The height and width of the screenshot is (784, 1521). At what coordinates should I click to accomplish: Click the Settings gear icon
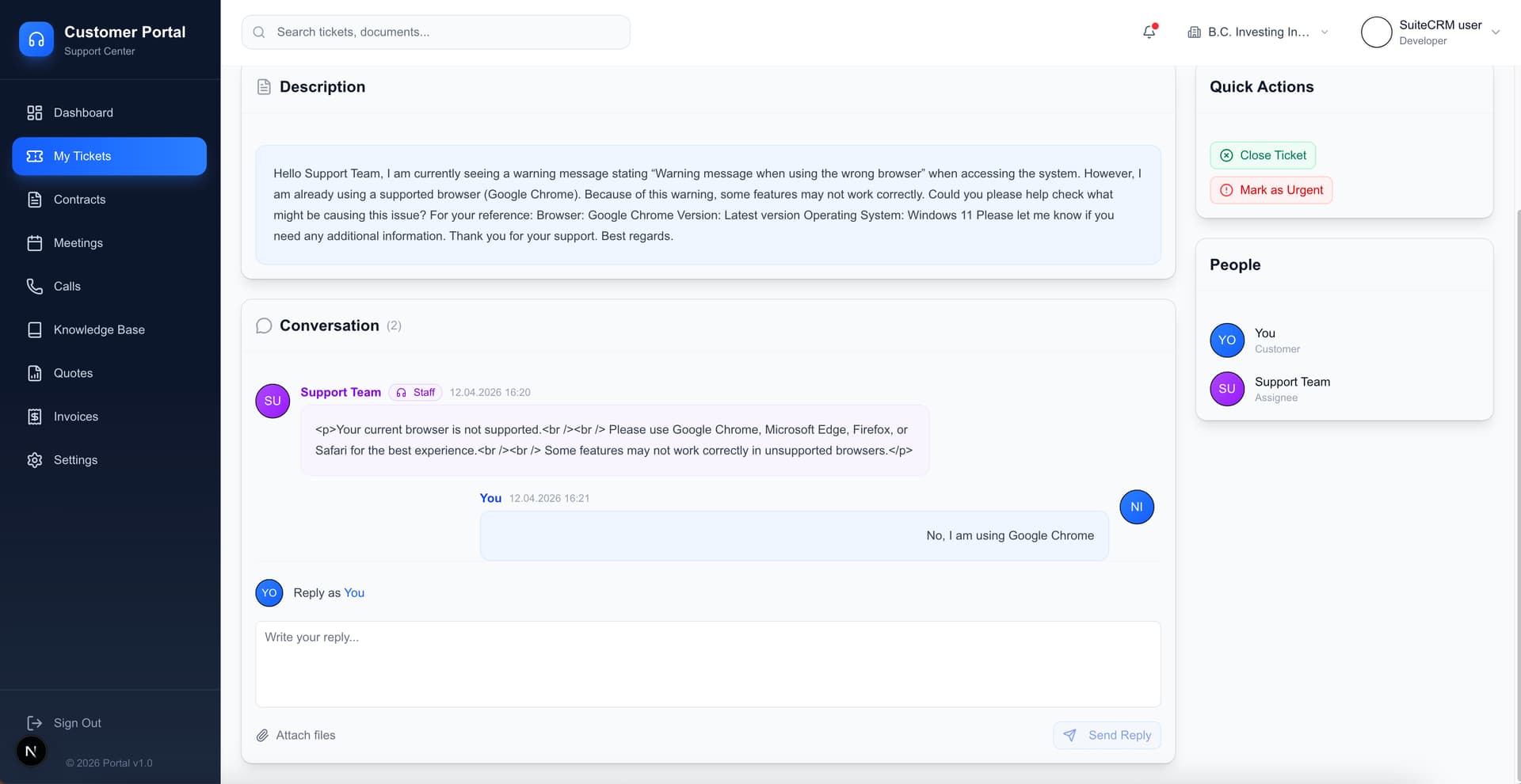pyautogui.click(x=34, y=460)
